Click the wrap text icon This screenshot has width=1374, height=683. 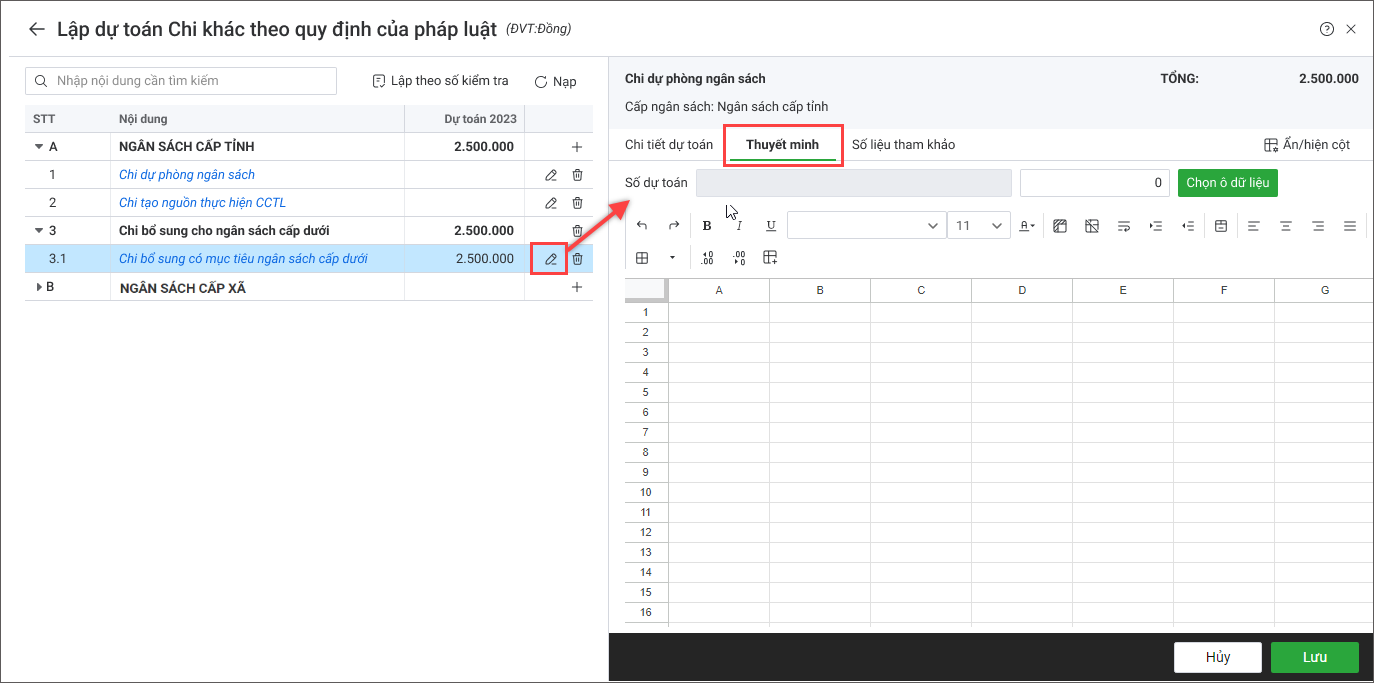coord(1124,226)
